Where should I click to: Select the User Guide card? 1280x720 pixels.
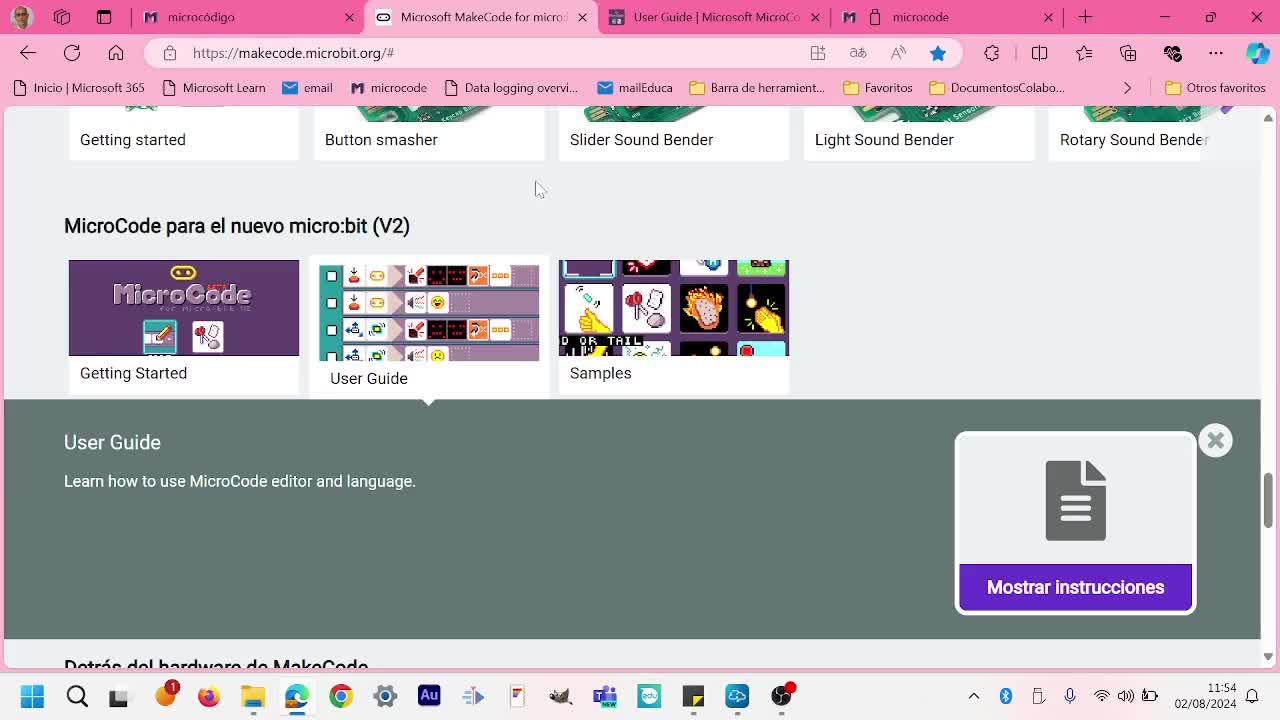[x=429, y=326]
